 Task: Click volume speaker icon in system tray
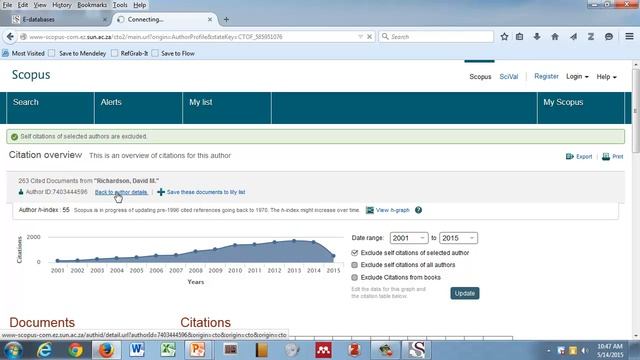(584, 350)
